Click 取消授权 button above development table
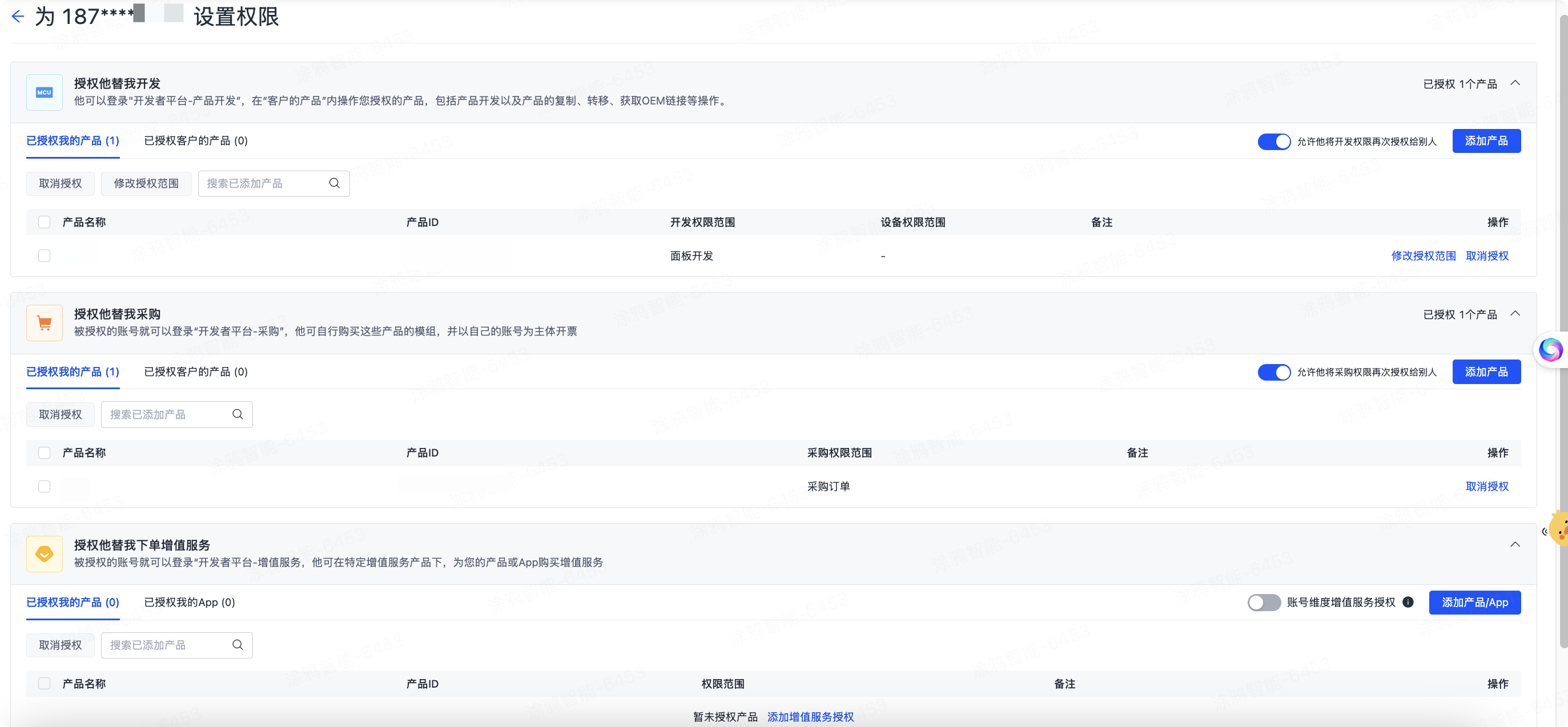The image size is (1568, 727). (x=61, y=183)
